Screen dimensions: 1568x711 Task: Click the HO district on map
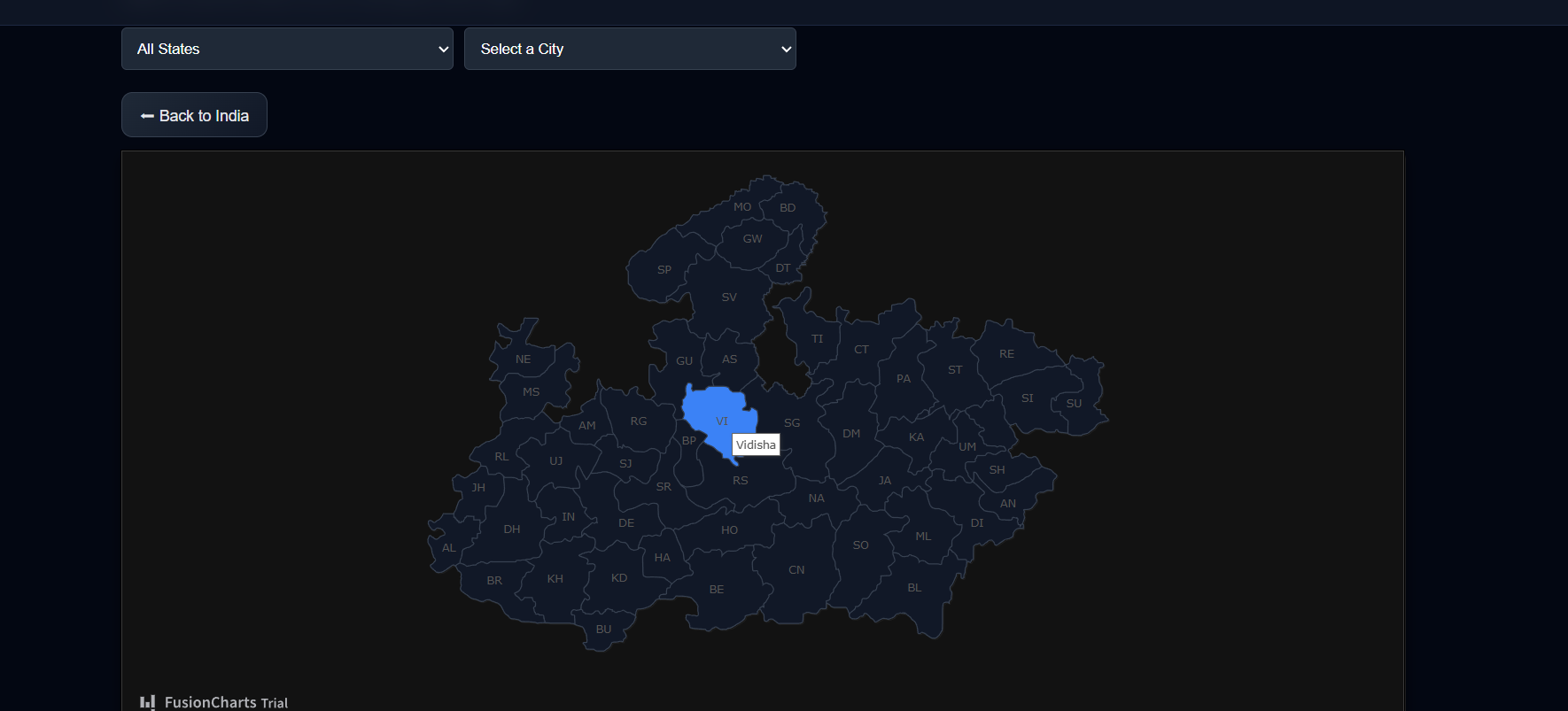point(729,530)
